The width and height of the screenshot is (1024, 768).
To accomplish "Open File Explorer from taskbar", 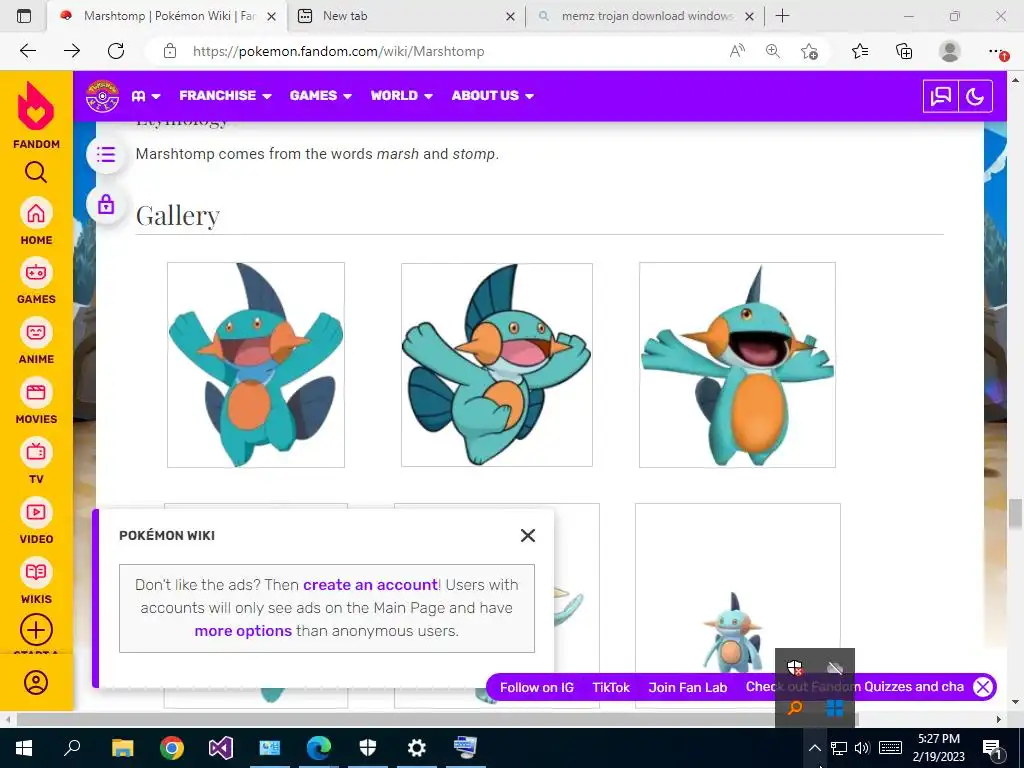I will pos(122,748).
